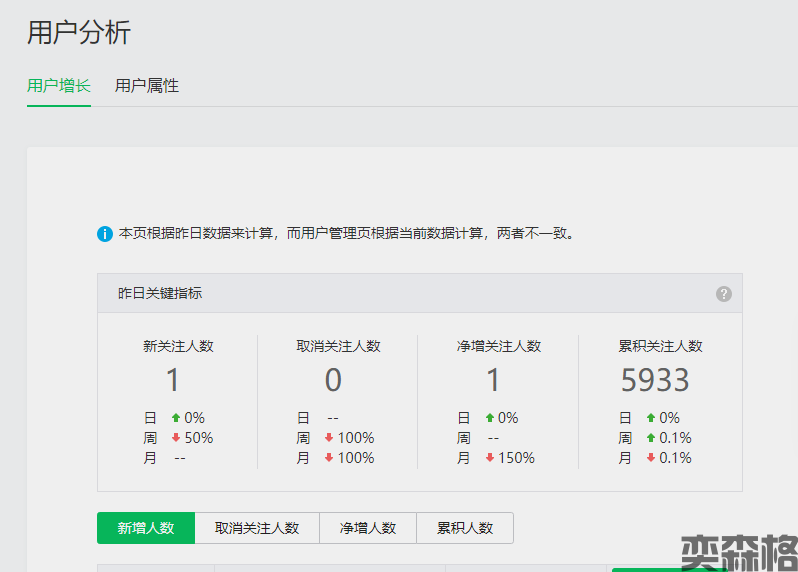Viewport: 798px width, 572px height.
Task: Click red down arrow for 新关注人数 weekly change
Action: point(176,438)
